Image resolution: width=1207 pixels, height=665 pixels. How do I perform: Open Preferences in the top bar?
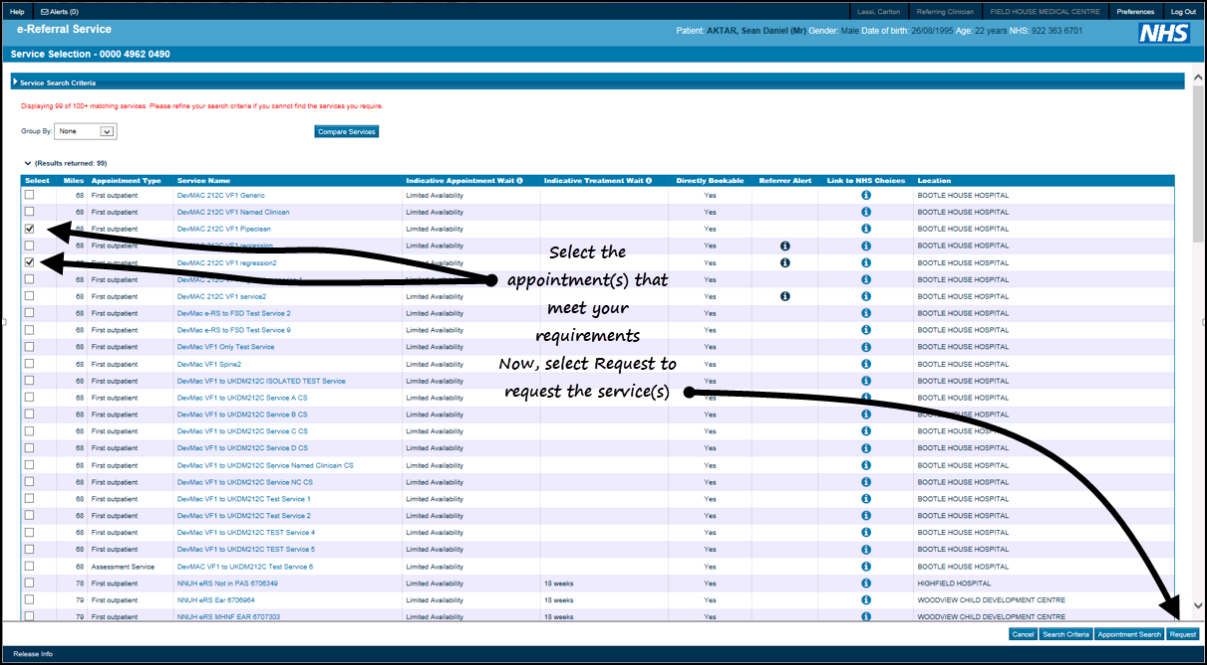point(1134,12)
